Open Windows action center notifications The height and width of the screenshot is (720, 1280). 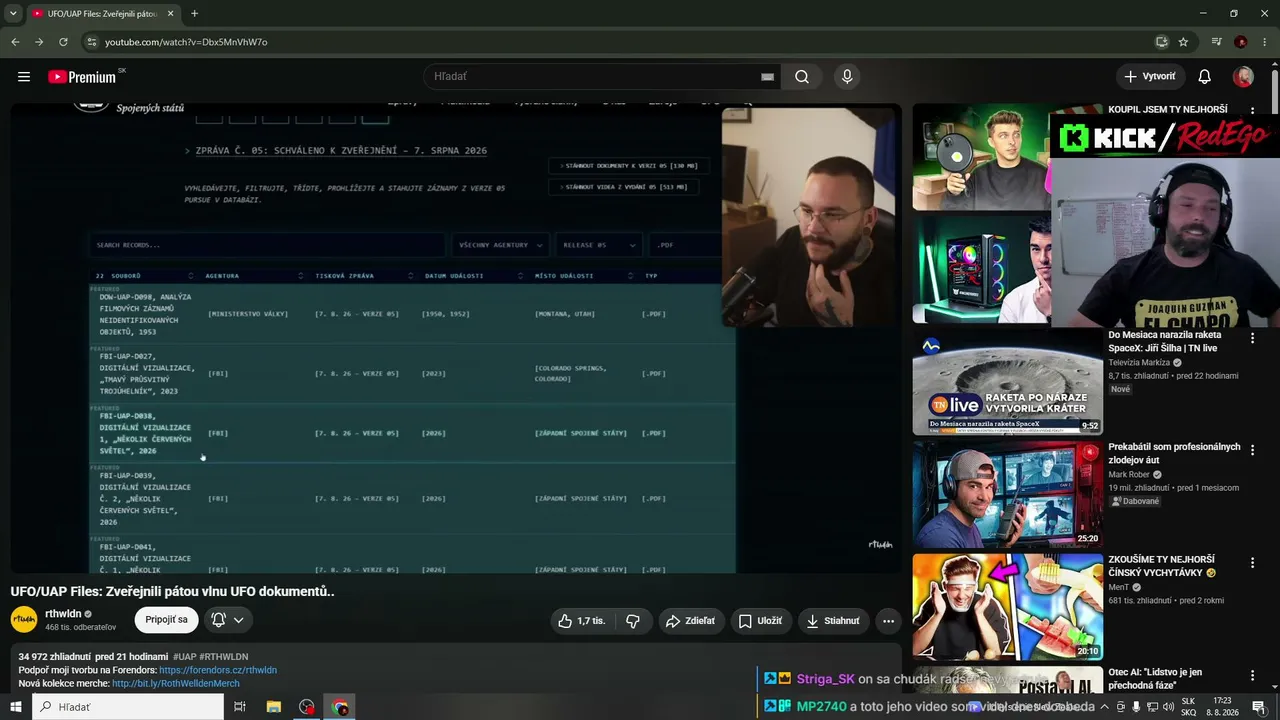[x=1259, y=707]
